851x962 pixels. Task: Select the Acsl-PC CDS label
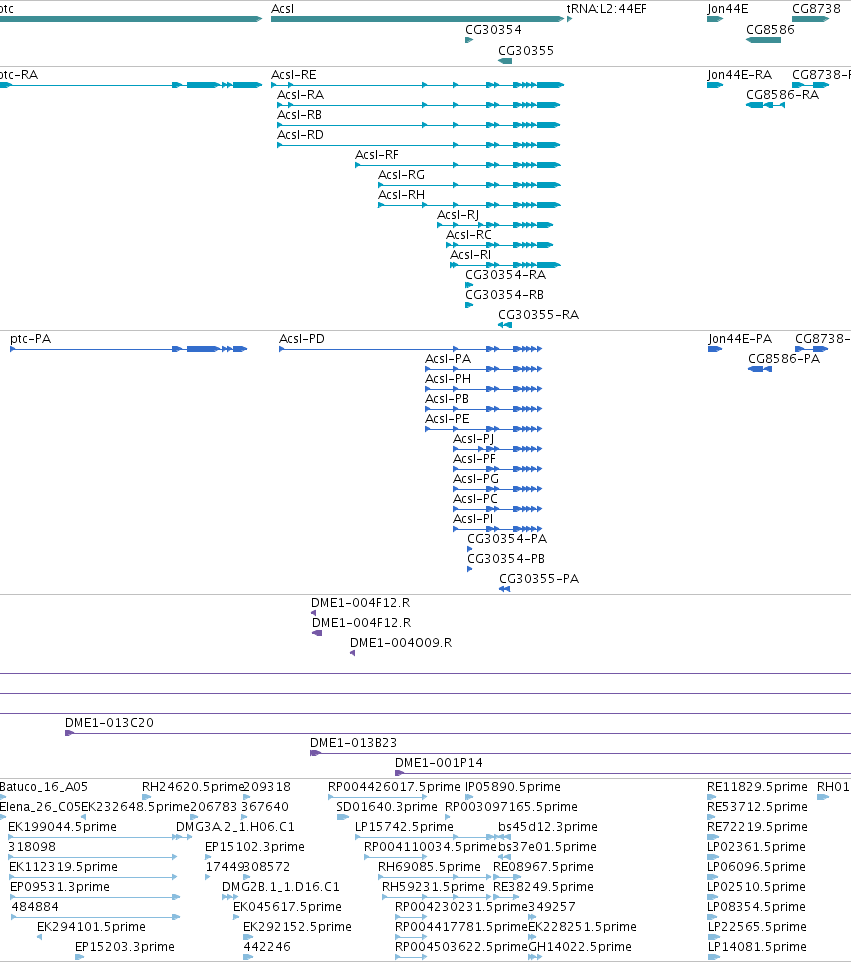coord(475,499)
